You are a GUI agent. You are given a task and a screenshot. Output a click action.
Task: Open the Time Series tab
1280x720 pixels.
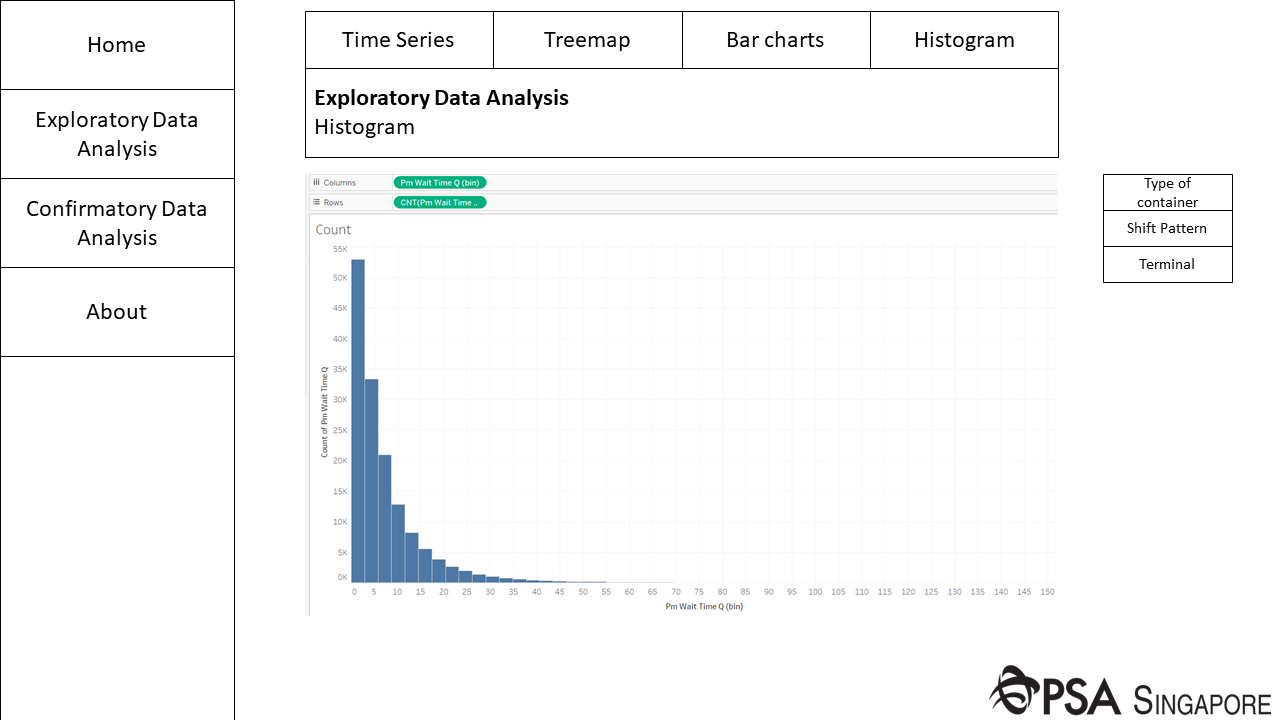[x=398, y=40]
